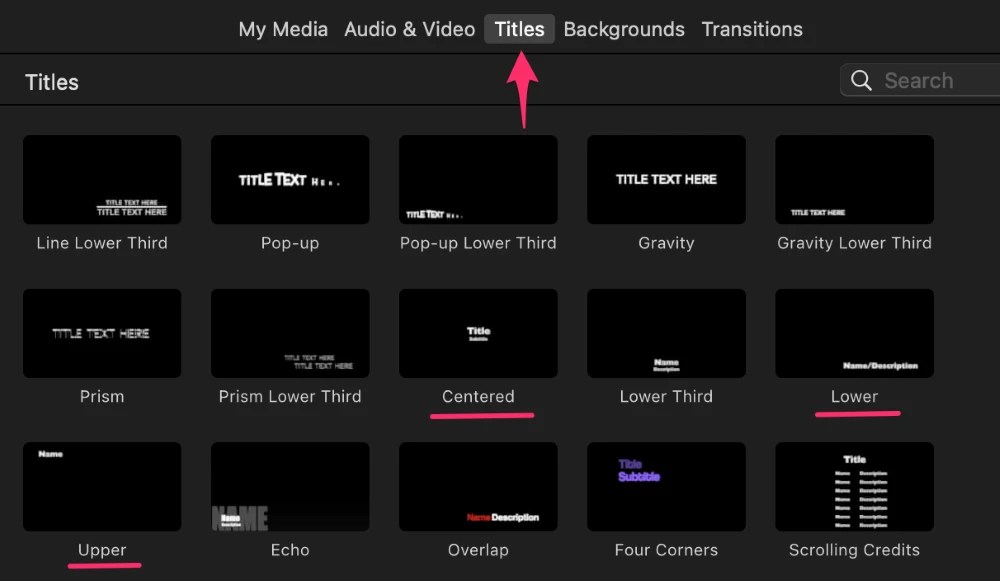Switch to the My Media tab
1000x581 pixels.
coord(283,29)
